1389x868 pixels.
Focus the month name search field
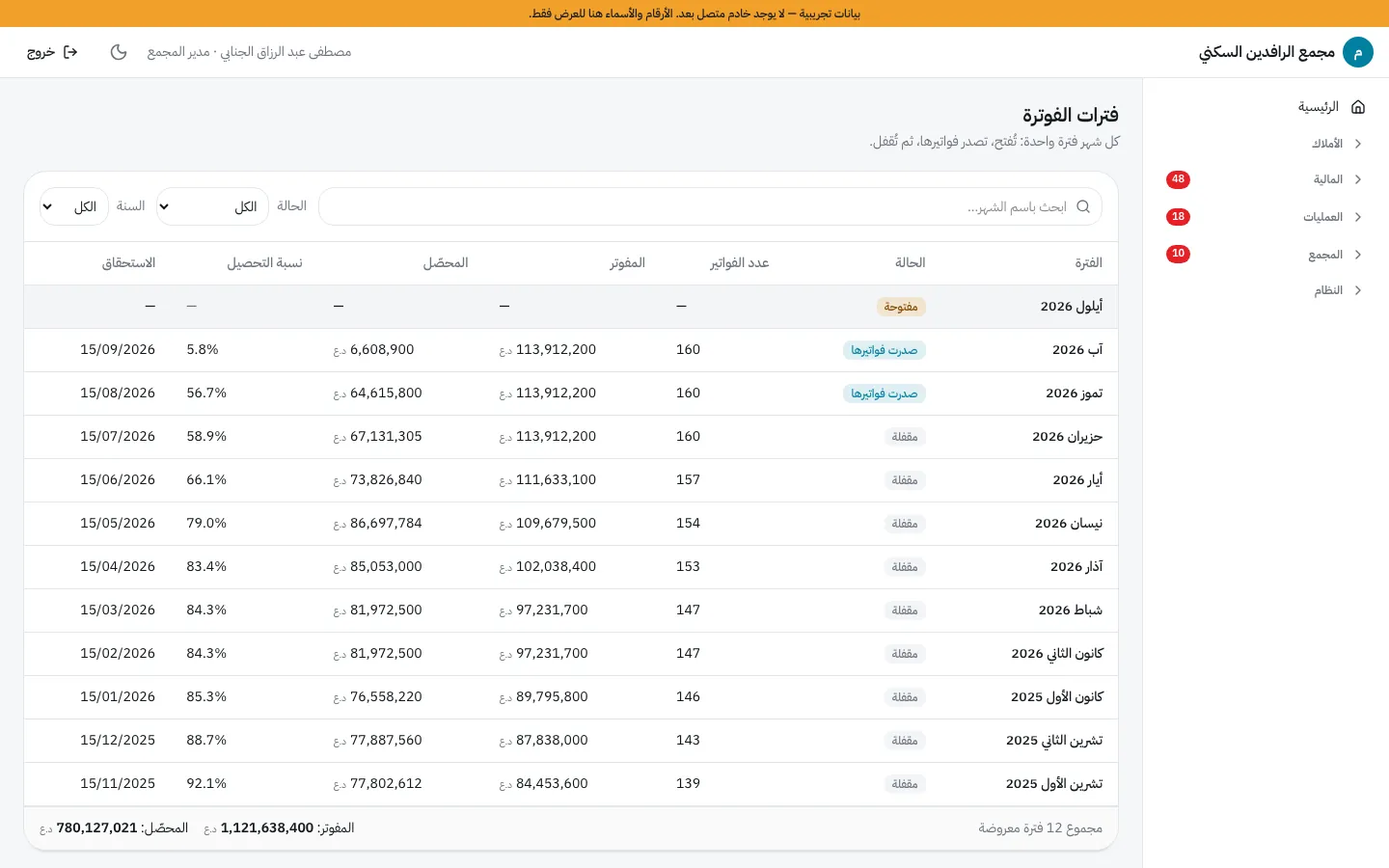(x=710, y=206)
